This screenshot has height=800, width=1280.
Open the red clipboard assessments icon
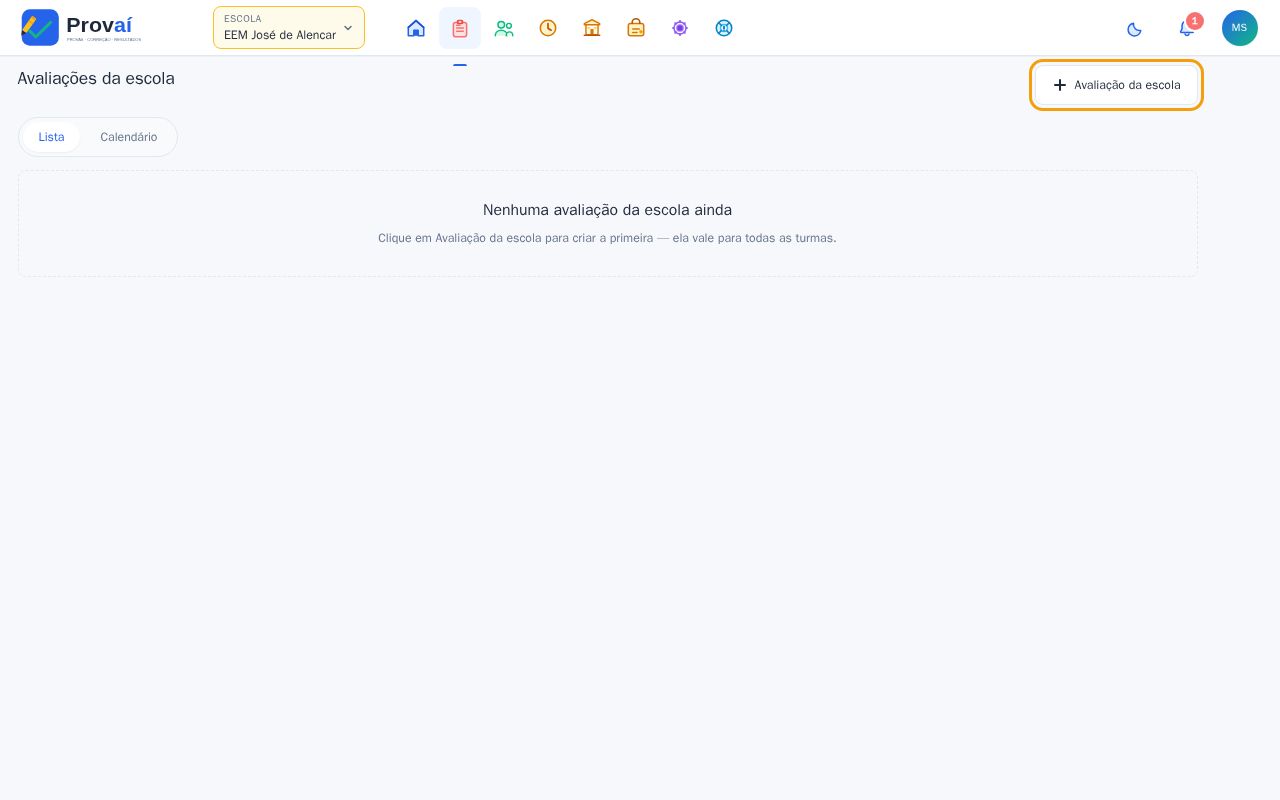coord(460,28)
